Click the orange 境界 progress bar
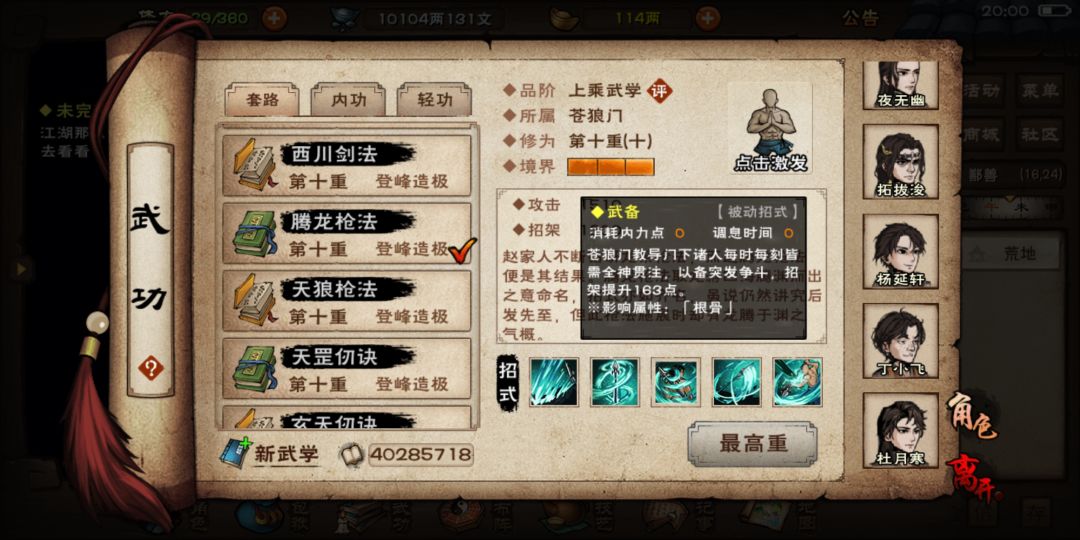 tap(610, 167)
